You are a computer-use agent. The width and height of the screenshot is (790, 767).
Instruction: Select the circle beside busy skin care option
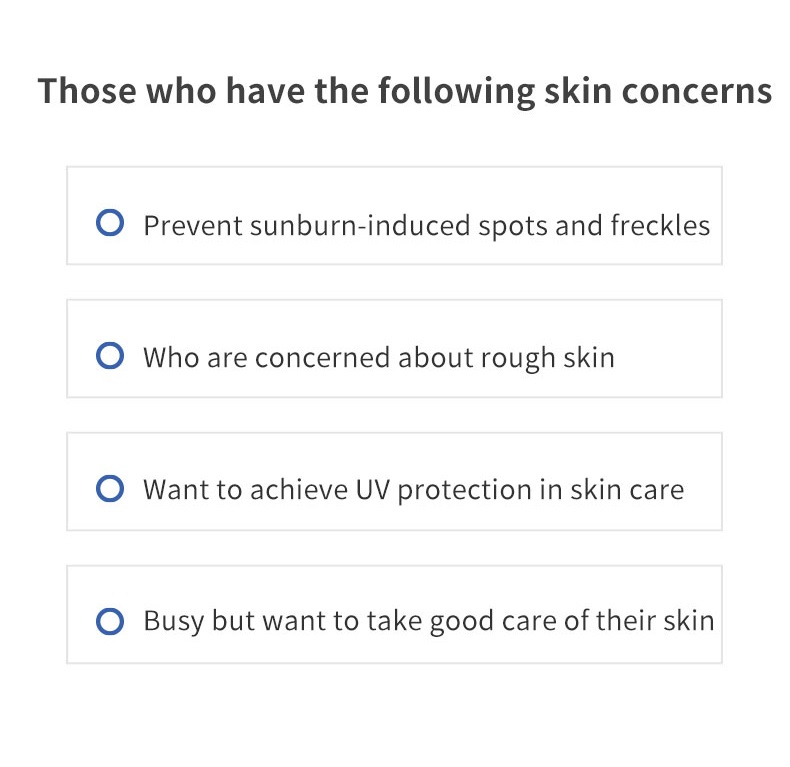110,621
